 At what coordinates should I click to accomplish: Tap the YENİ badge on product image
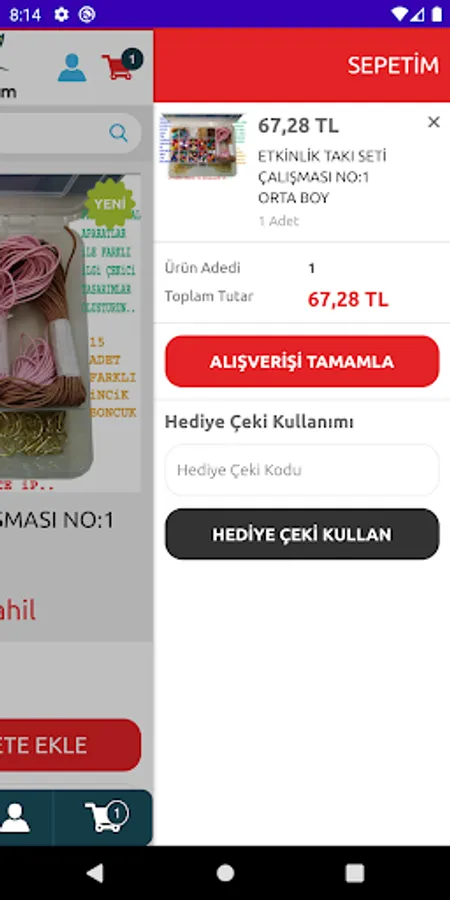point(110,203)
